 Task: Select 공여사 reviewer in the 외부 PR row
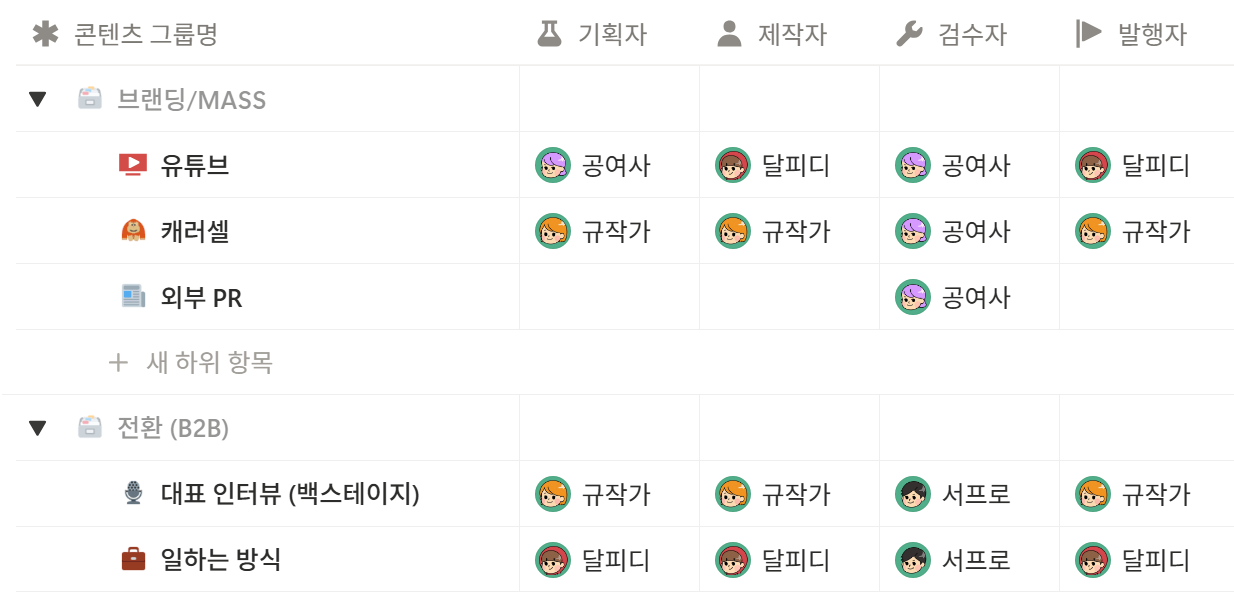(x=954, y=297)
